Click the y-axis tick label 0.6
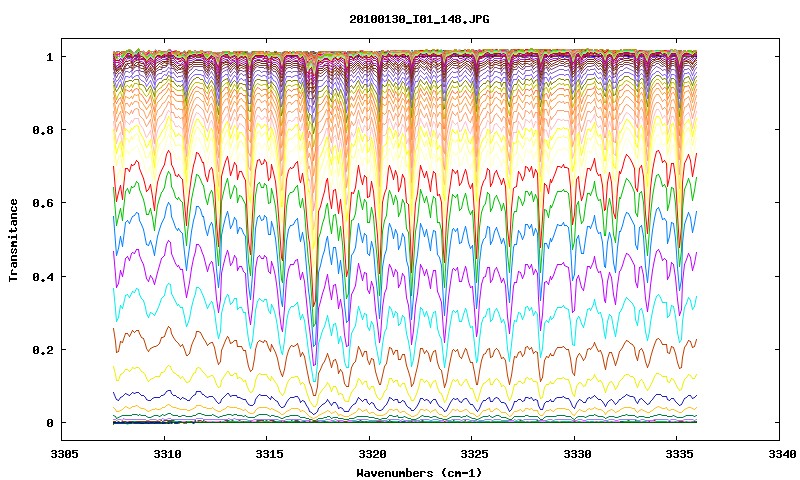Screen dimensions: 800x480 [x=43, y=203]
